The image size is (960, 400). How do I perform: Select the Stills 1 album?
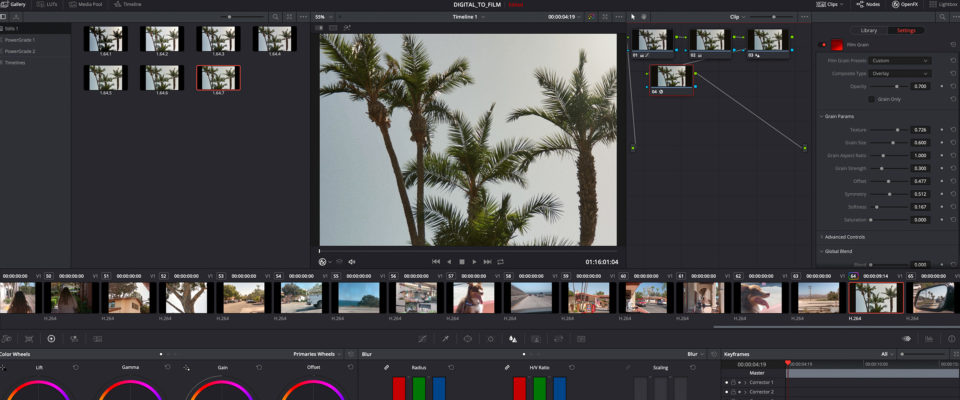[x=36, y=28]
